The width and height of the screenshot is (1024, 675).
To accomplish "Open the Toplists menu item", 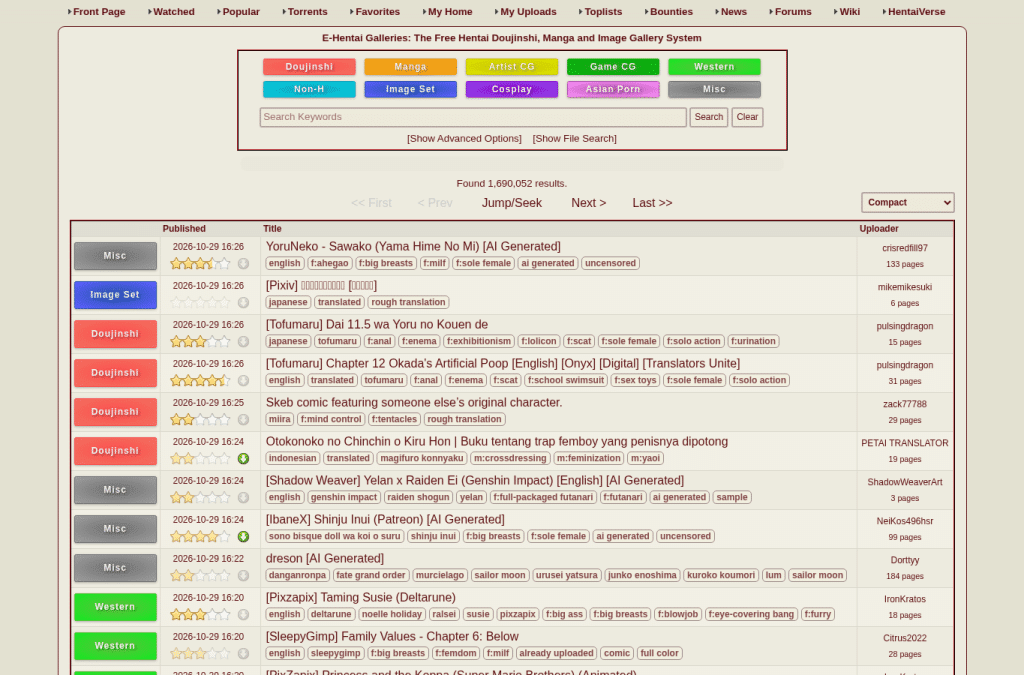I will click(x=601, y=12).
